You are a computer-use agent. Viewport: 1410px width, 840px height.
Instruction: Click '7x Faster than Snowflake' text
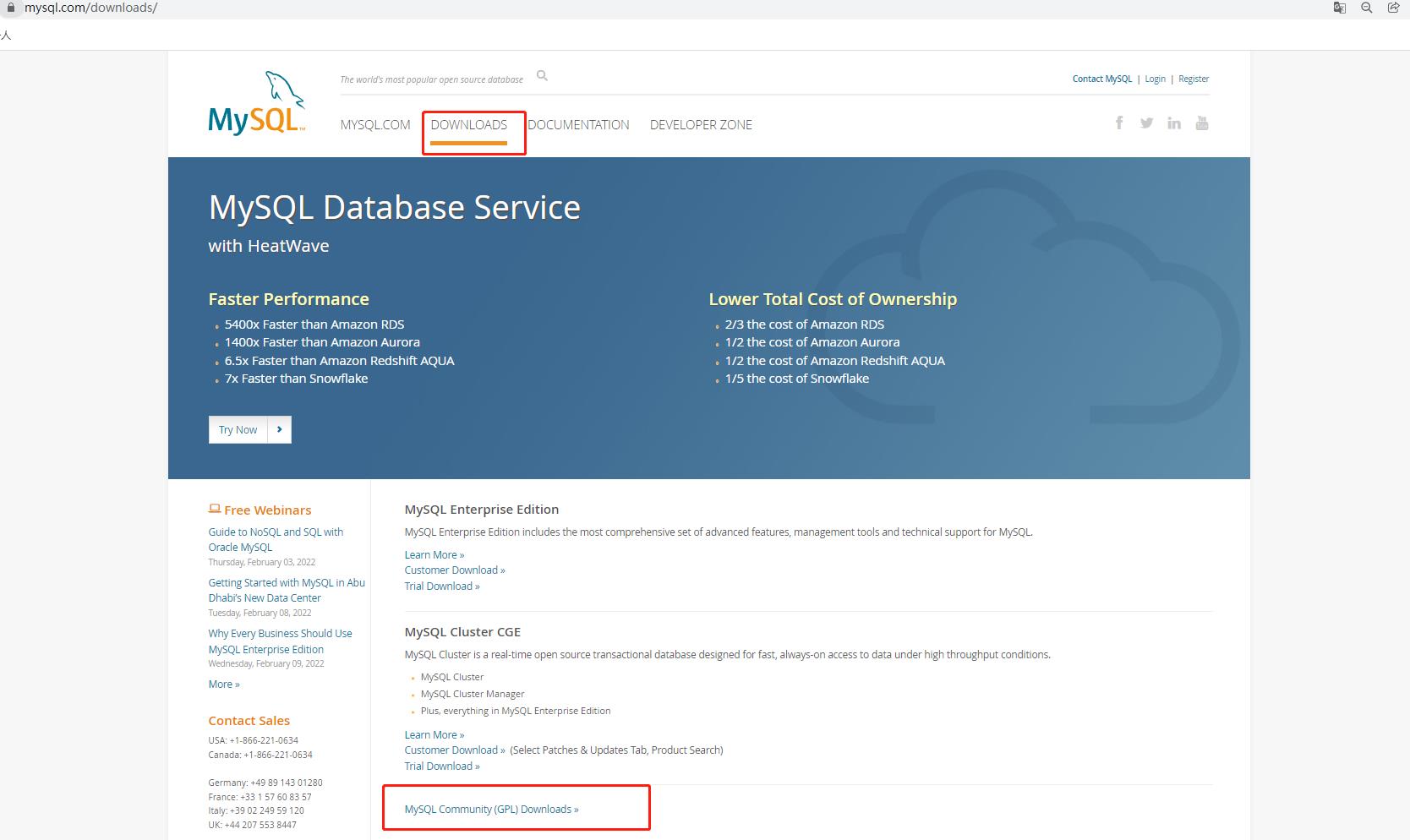pos(297,379)
